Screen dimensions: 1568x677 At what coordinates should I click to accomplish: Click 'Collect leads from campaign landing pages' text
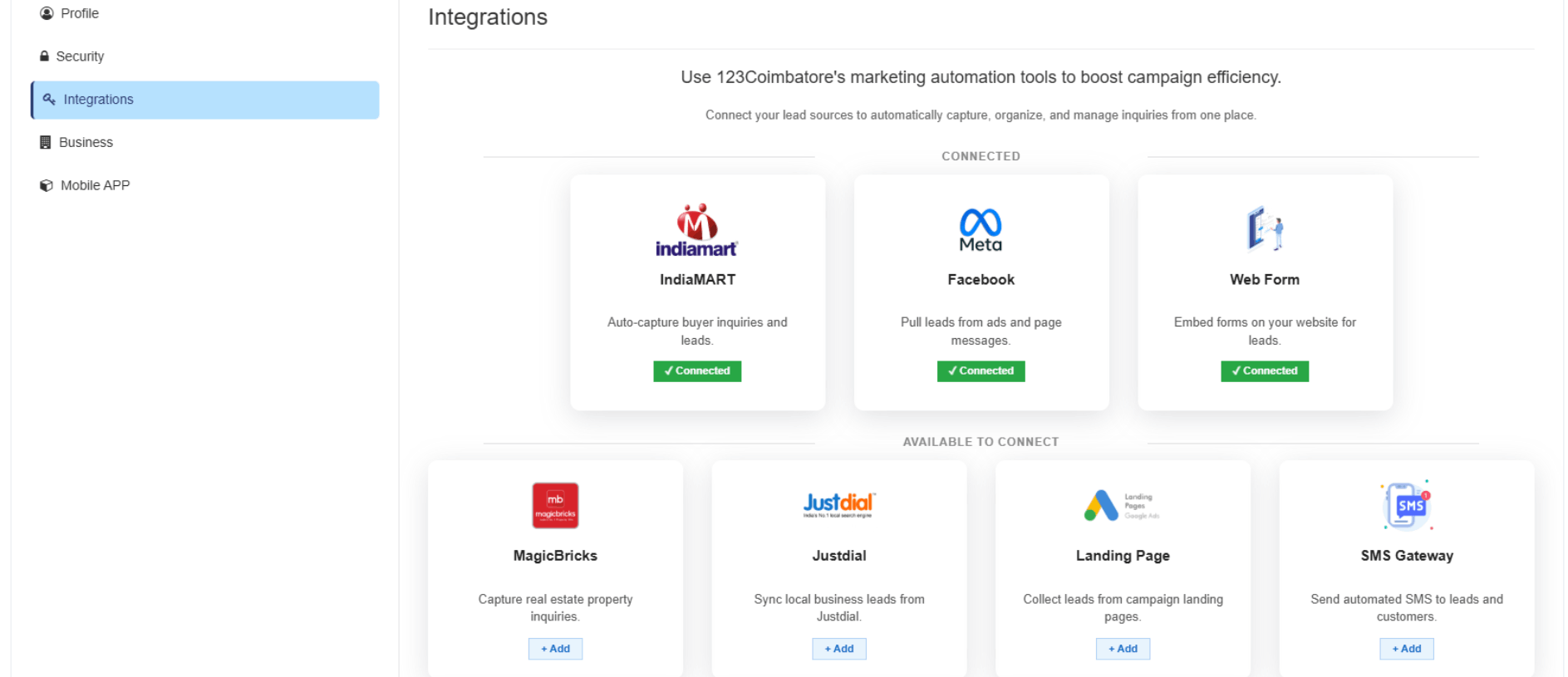coord(1123,608)
